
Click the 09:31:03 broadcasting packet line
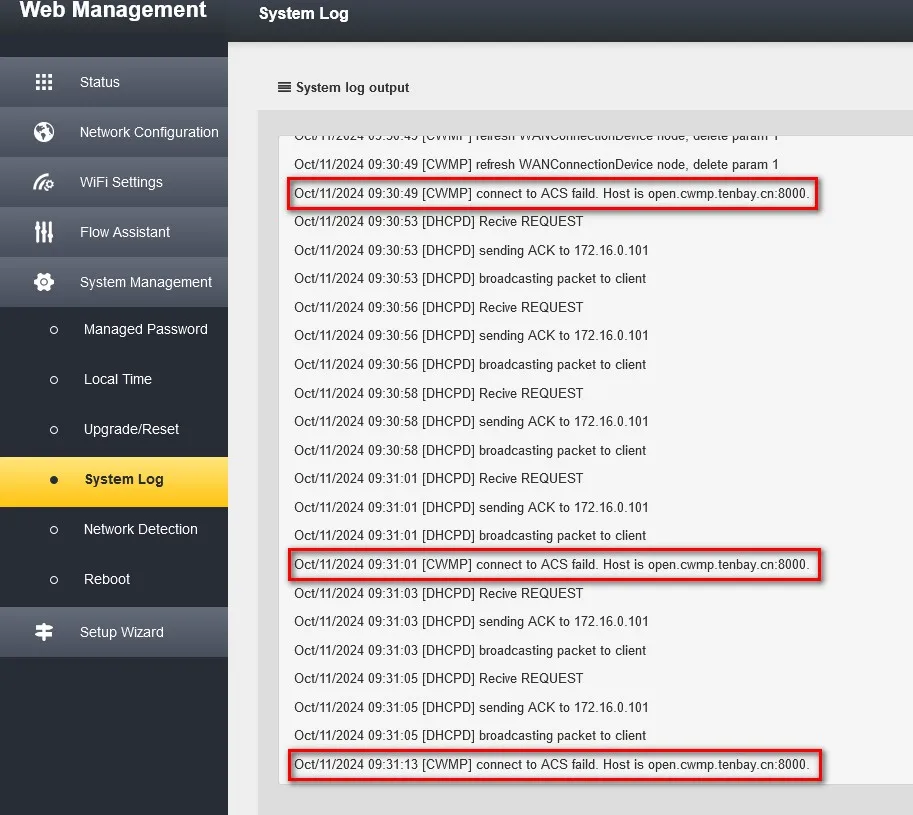click(x=470, y=650)
